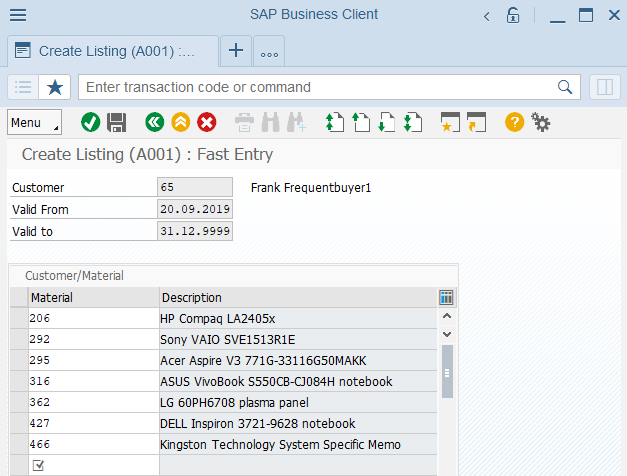Go to last page icon

(413, 122)
